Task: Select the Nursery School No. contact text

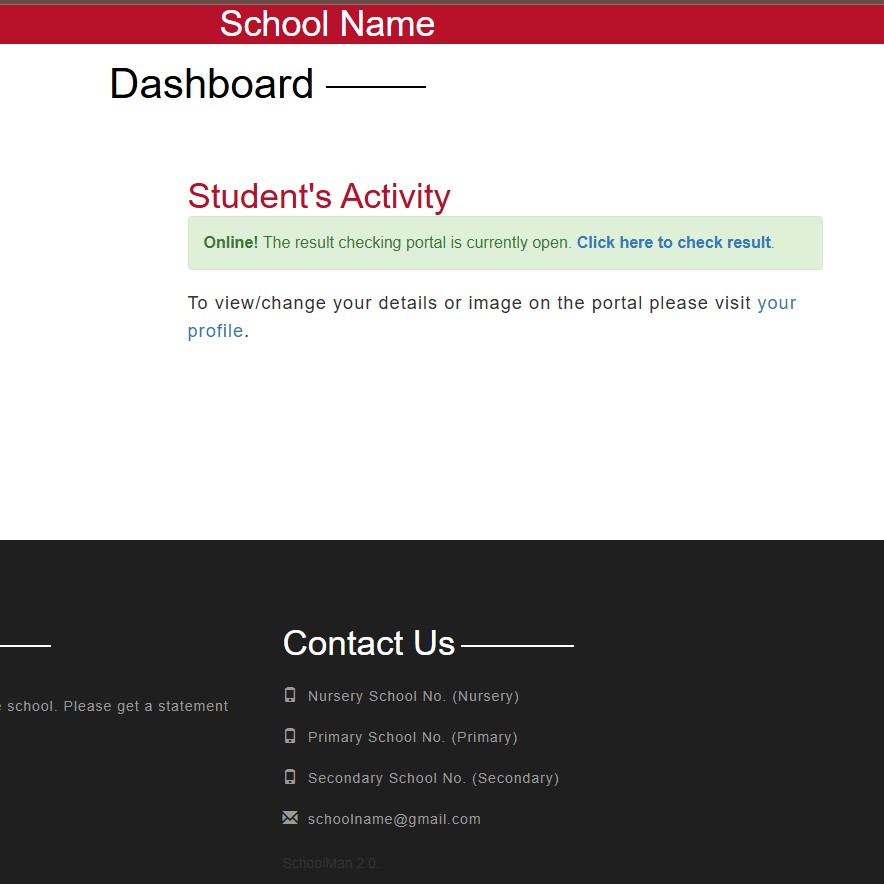Action: coord(413,696)
